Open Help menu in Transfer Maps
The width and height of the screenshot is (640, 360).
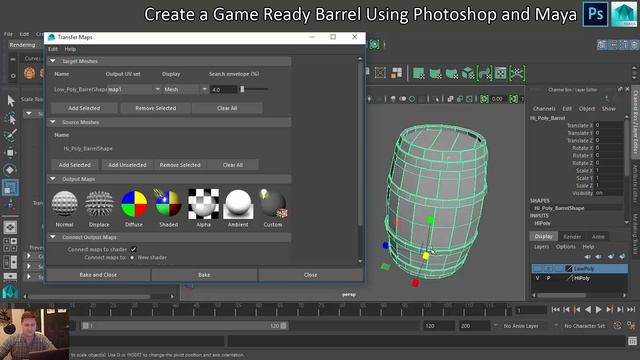tap(70, 49)
